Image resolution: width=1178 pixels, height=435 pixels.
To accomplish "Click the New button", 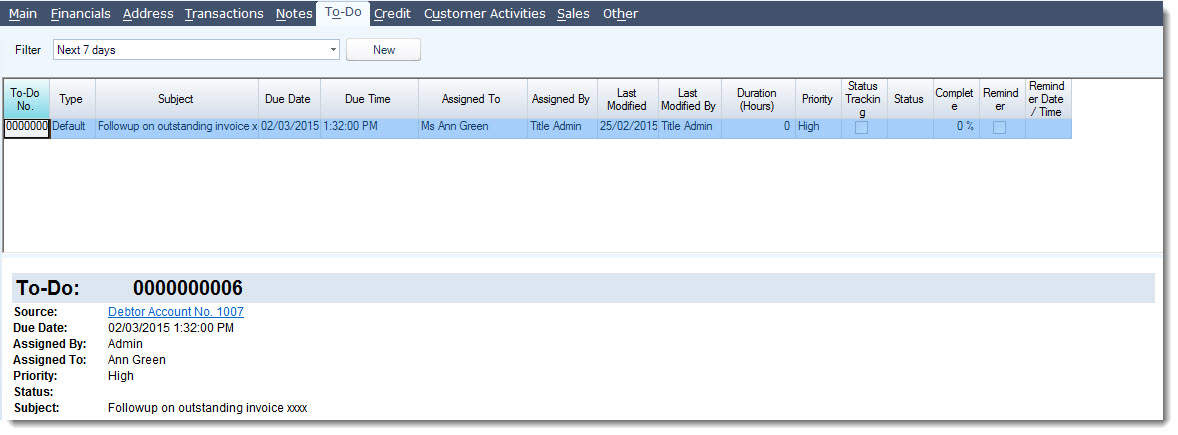I will [383, 50].
